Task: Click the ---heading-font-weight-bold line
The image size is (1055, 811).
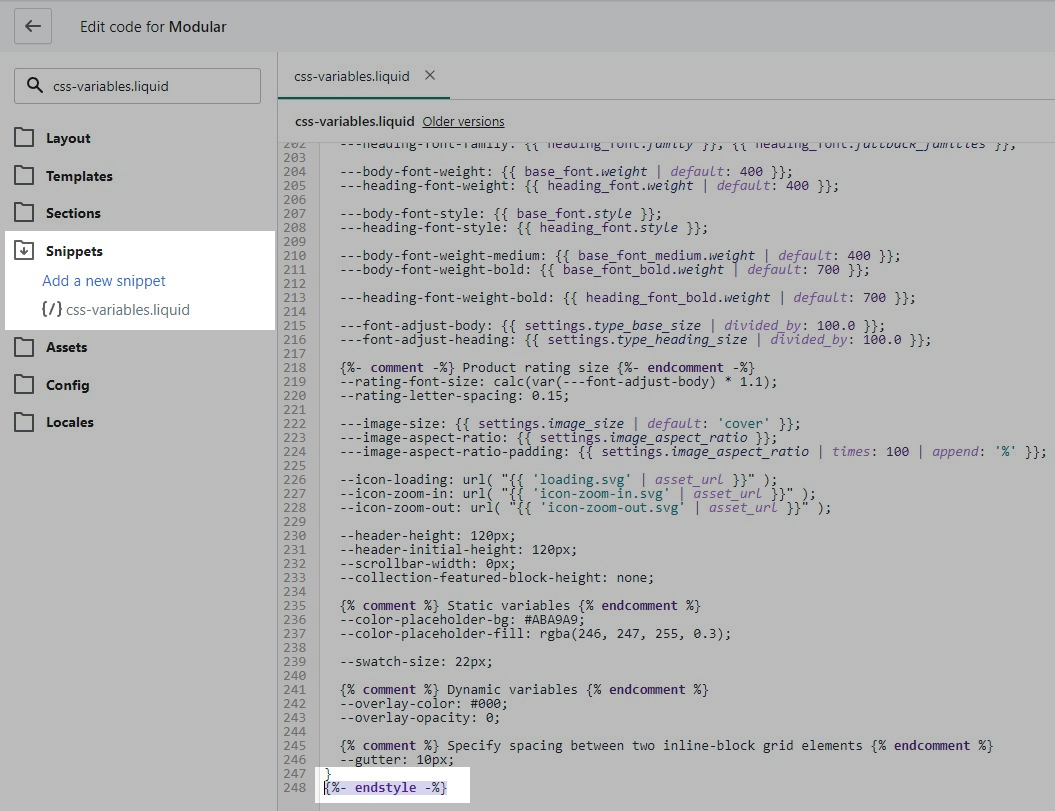Action: (628, 297)
